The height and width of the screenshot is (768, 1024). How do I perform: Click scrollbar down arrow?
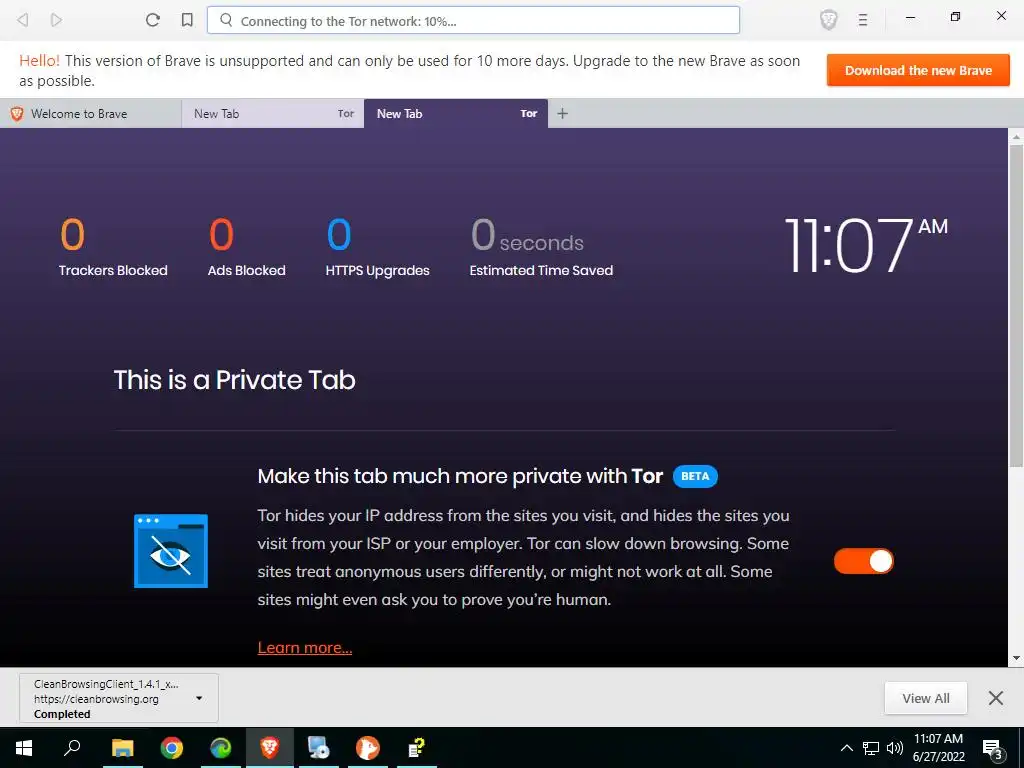1016,658
